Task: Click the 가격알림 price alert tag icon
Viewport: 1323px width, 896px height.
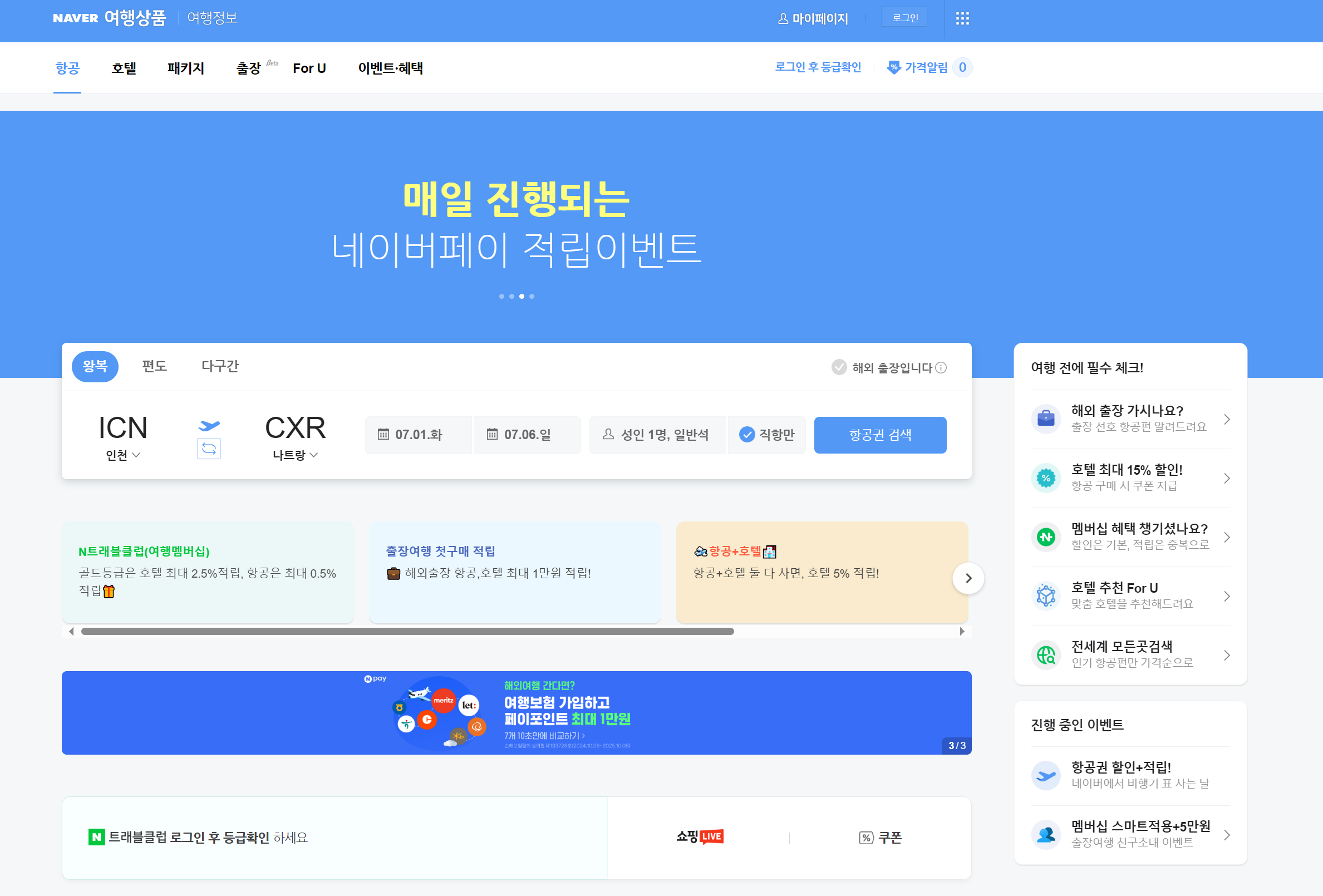Action: tap(894, 68)
